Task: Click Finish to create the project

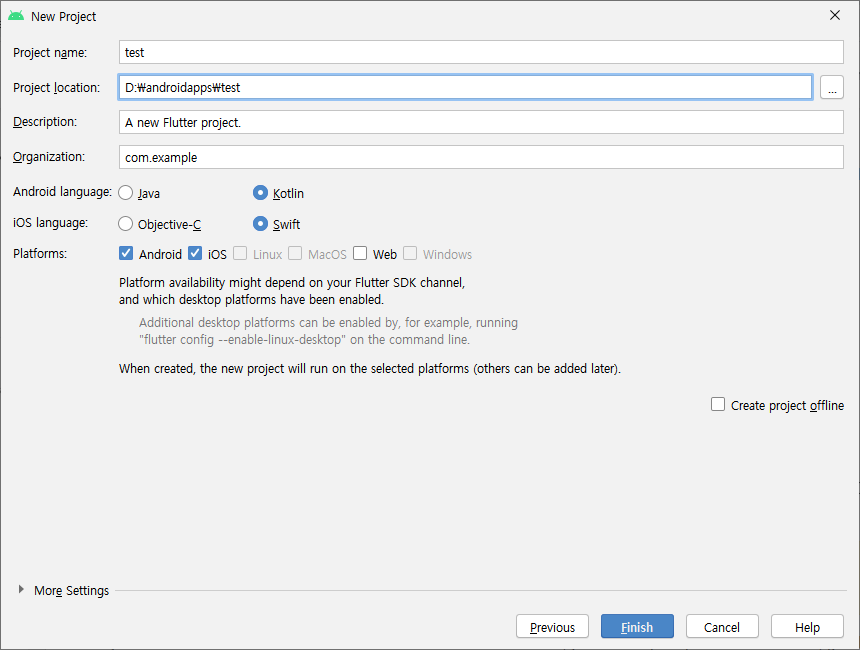Action: (x=637, y=626)
